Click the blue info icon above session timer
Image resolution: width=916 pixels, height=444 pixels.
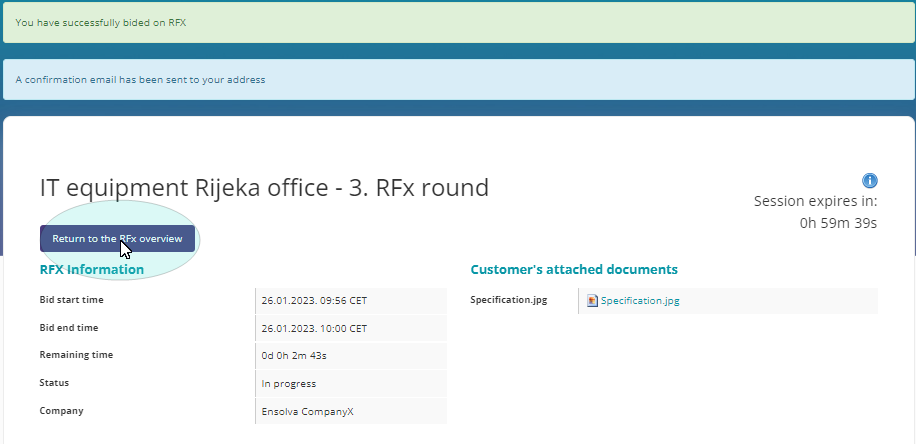tap(869, 181)
